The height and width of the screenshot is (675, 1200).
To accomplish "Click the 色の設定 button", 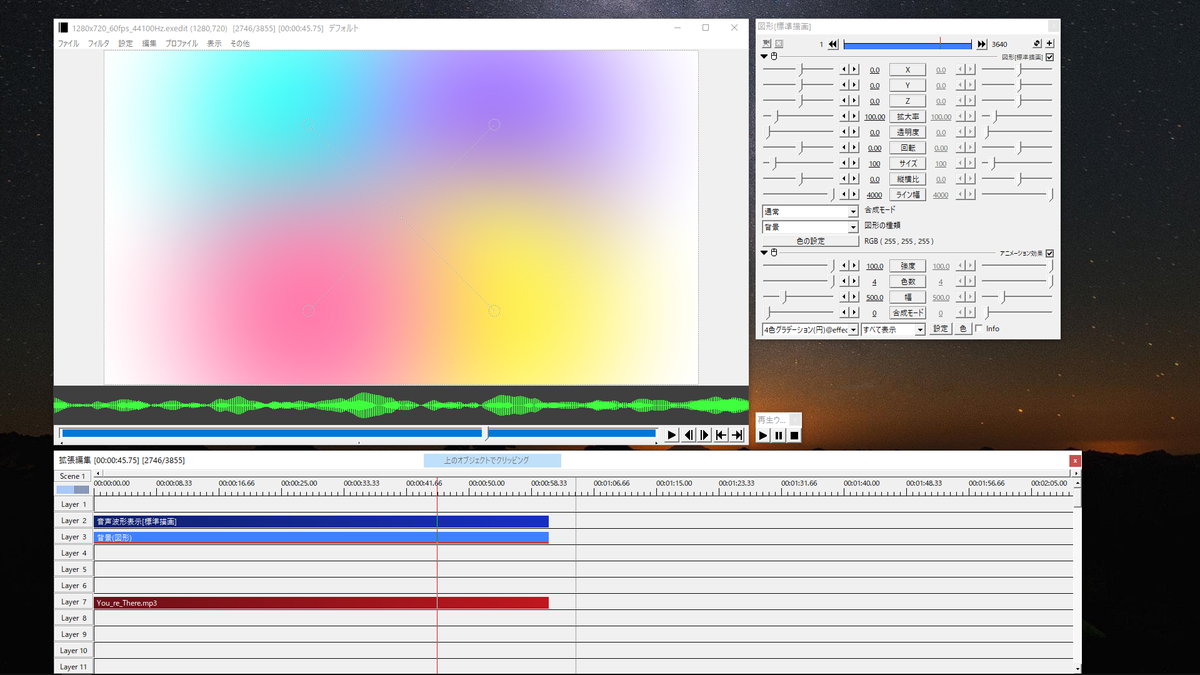I will pyautogui.click(x=809, y=241).
